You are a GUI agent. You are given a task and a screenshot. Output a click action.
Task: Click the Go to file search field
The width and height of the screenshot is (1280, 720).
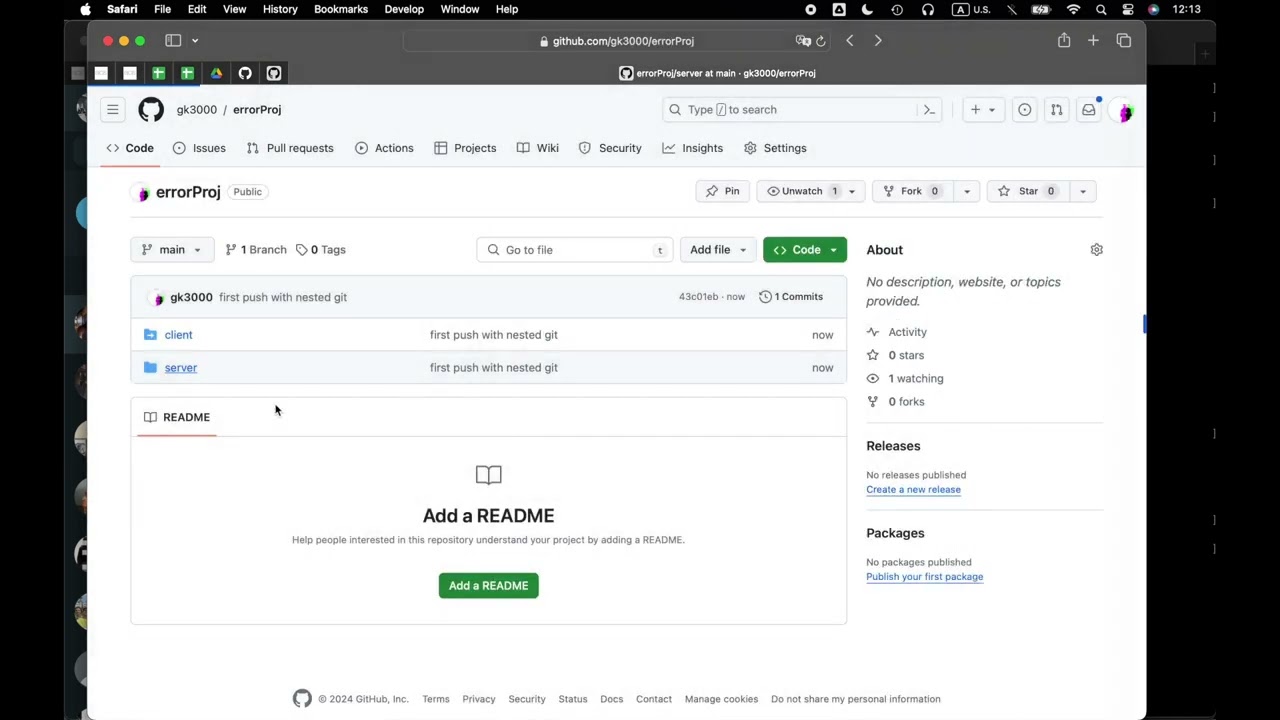coord(575,250)
